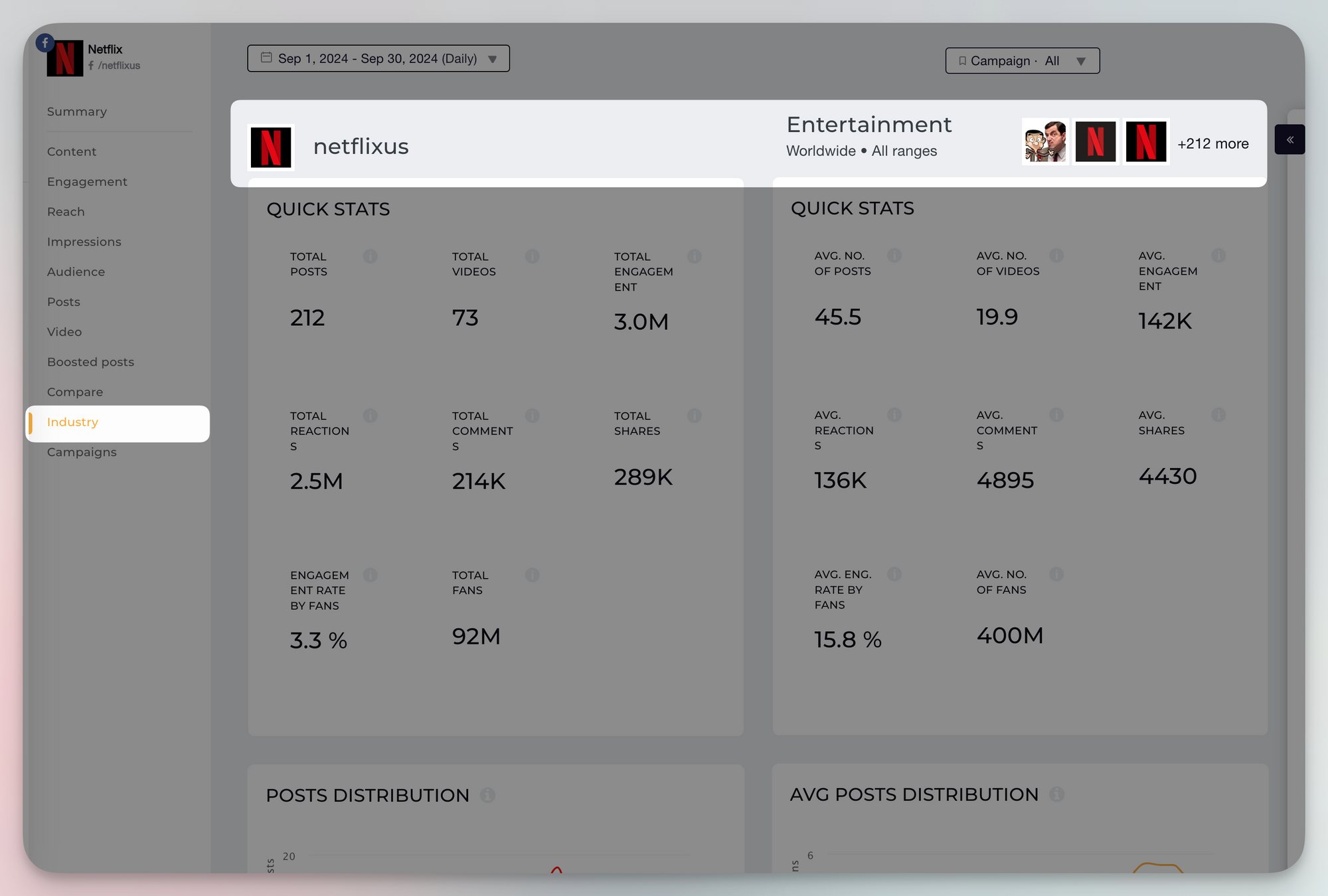Open the Summary section in sidebar
This screenshot has width=1328, height=896.
coord(76,112)
